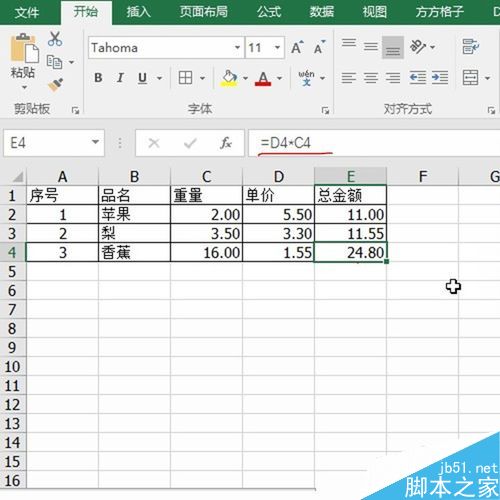Expand the Name Box dropdown arrow

click(95, 142)
